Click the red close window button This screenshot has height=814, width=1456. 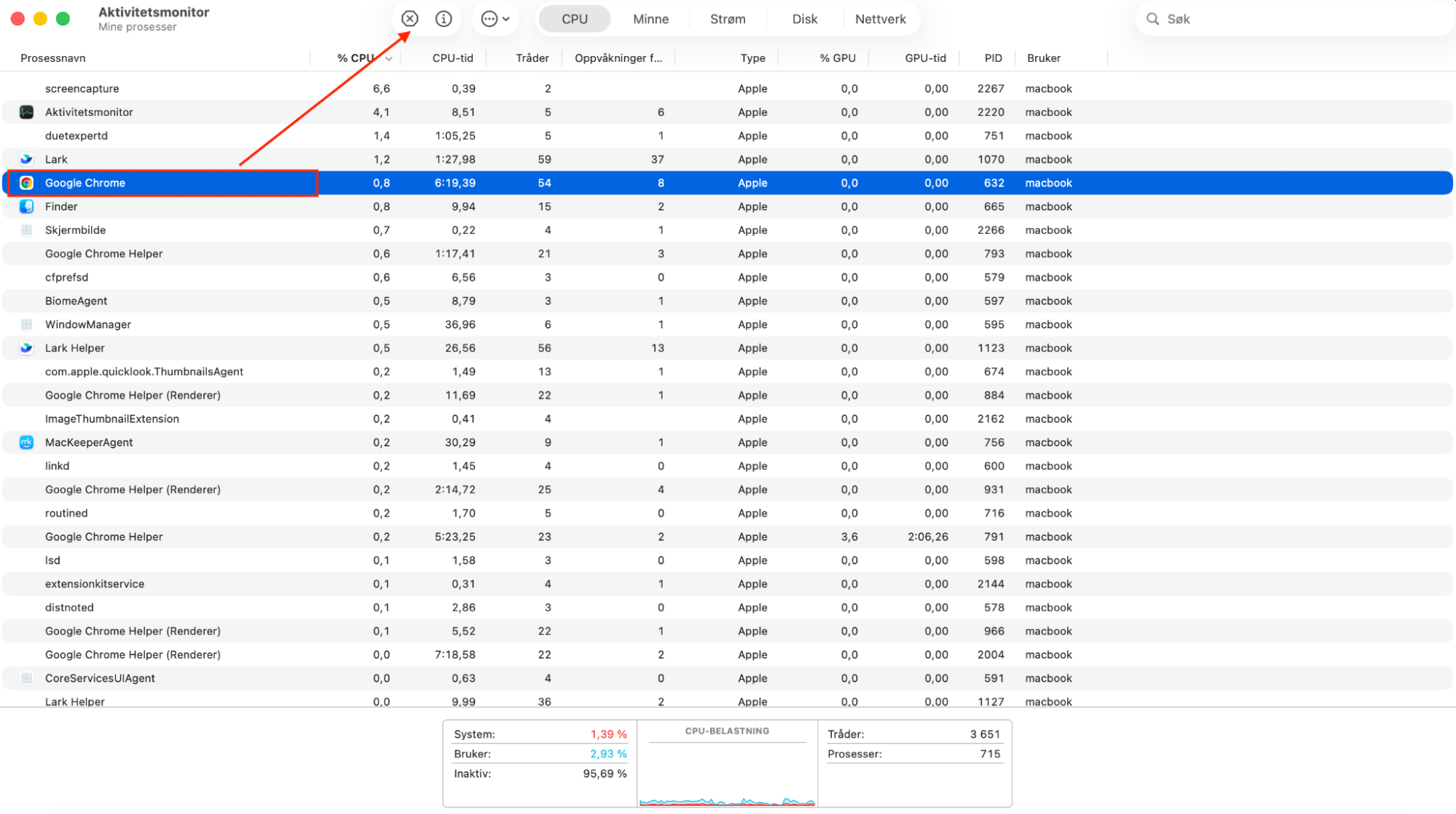coord(17,19)
